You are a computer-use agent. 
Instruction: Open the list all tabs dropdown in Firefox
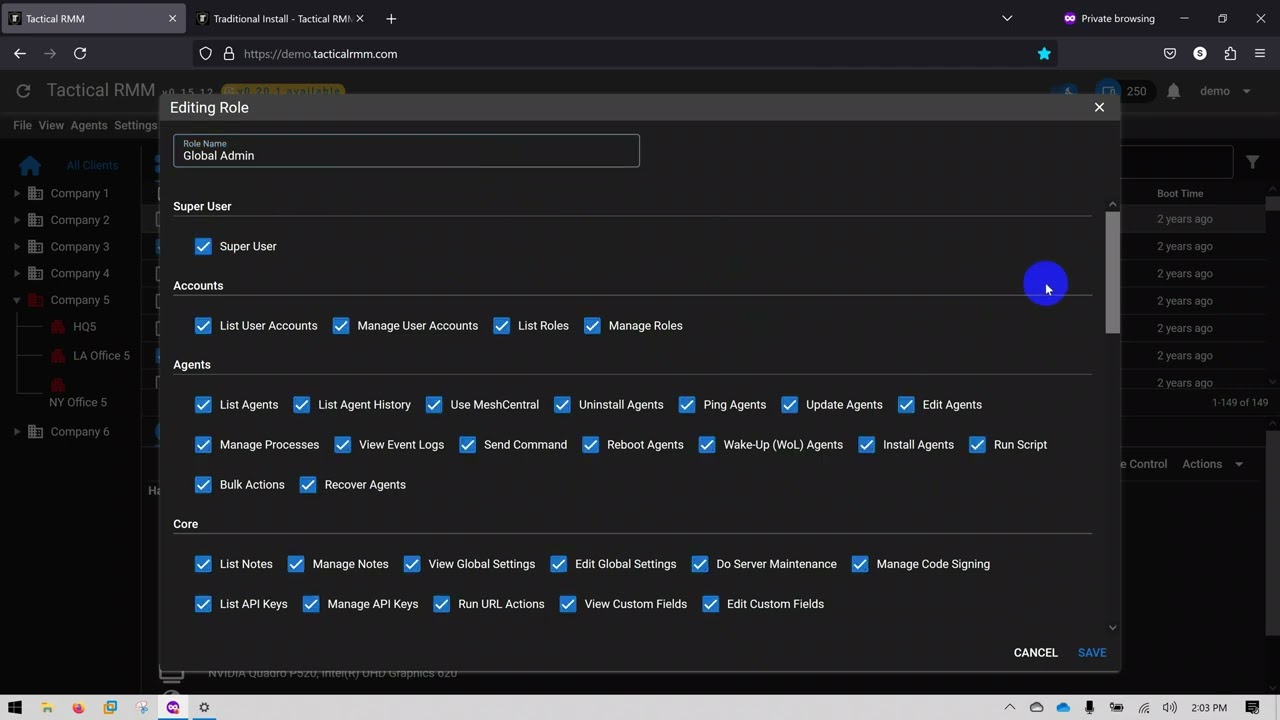click(x=1007, y=18)
